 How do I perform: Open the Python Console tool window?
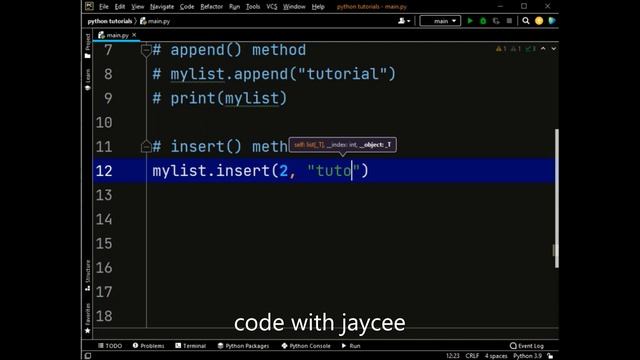tap(306, 346)
